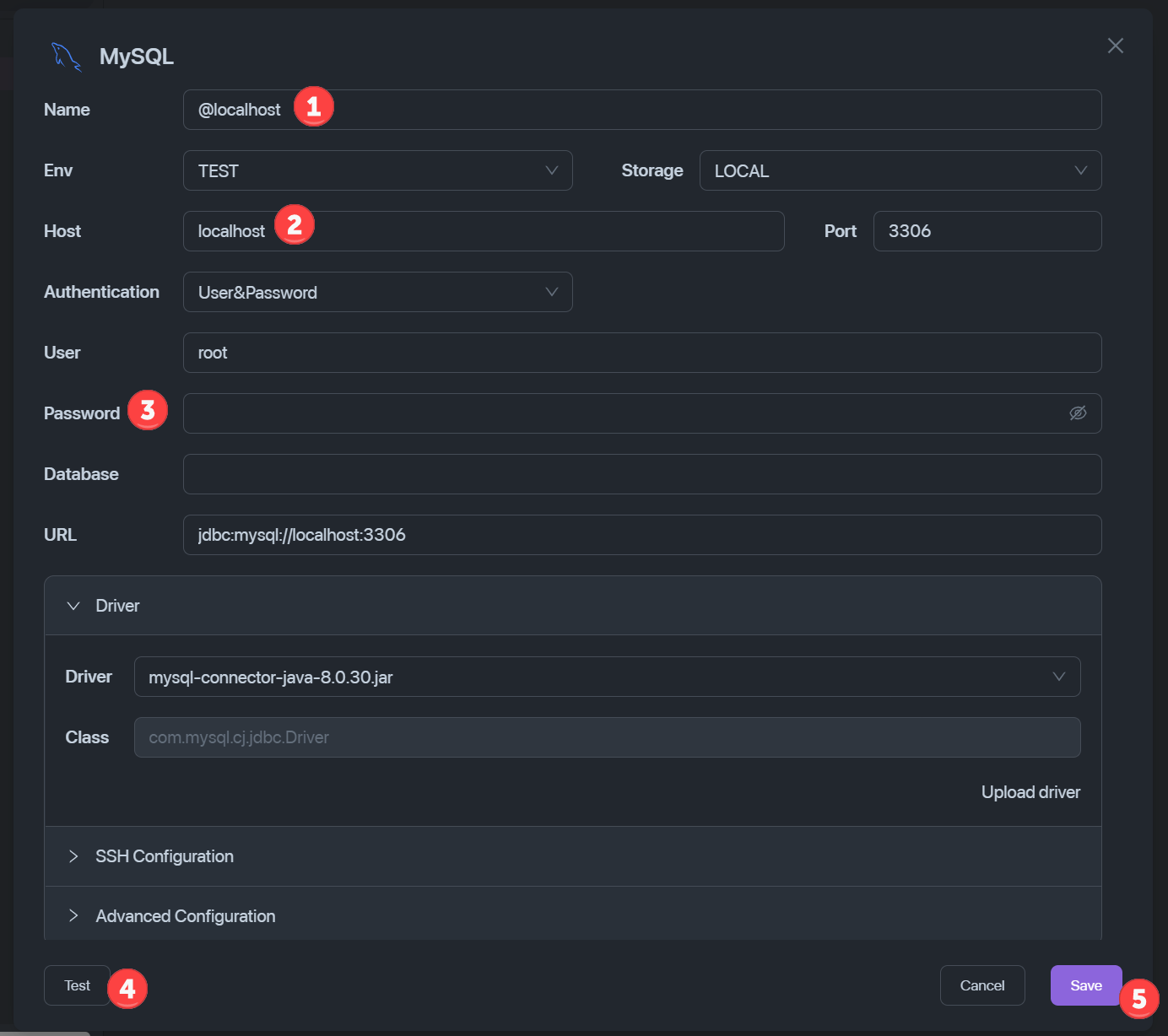Focus the URL field with jdbc string
Viewport: 1168px width, 1036px height.
(642, 535)
